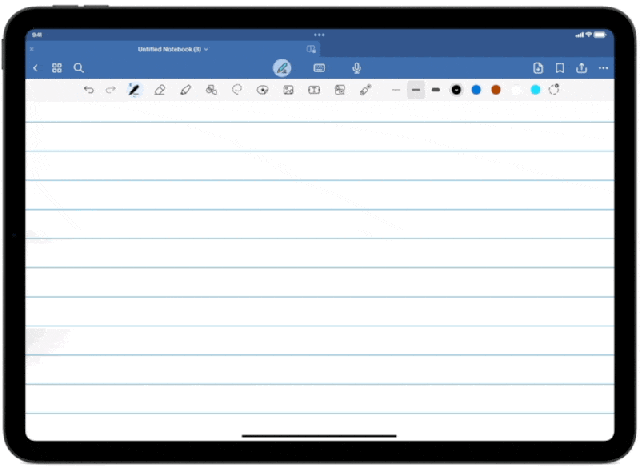
Task: Tap the multitasking three-dots at top
Action: click(x=319, y=35)
